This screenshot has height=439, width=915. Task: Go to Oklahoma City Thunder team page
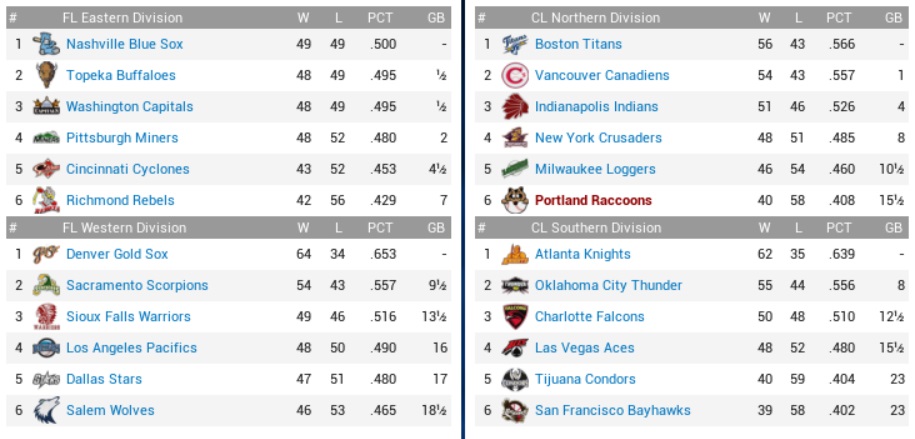pos(608,285)
